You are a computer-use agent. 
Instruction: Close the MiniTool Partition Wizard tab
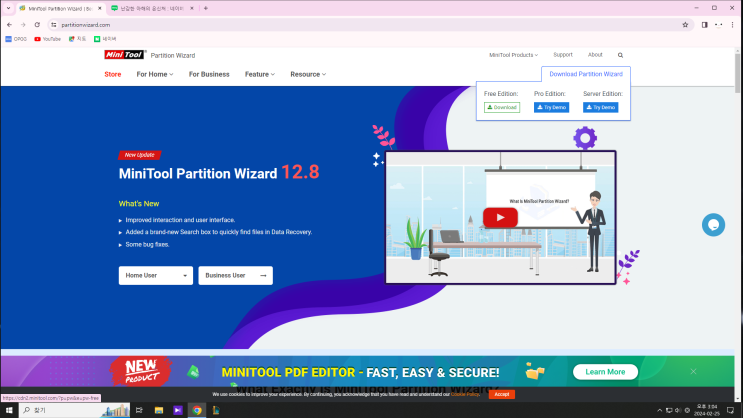click(100, 8)
